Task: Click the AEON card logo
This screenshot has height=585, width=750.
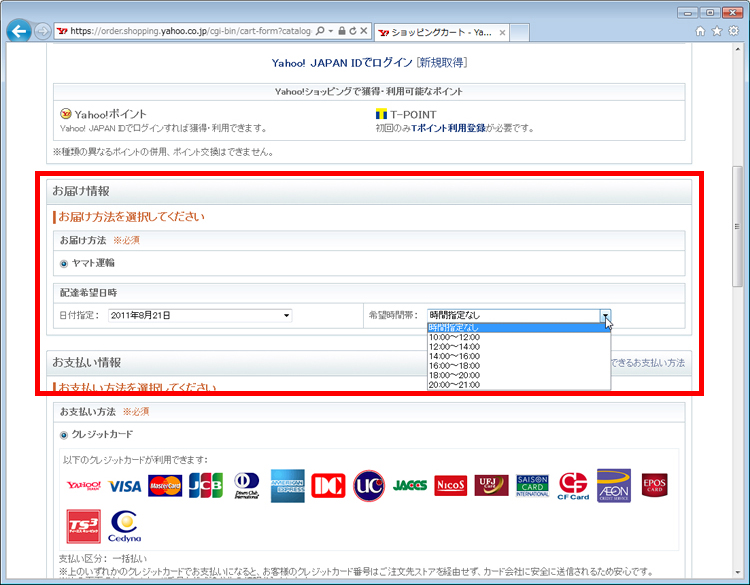Action: point(614,486)
